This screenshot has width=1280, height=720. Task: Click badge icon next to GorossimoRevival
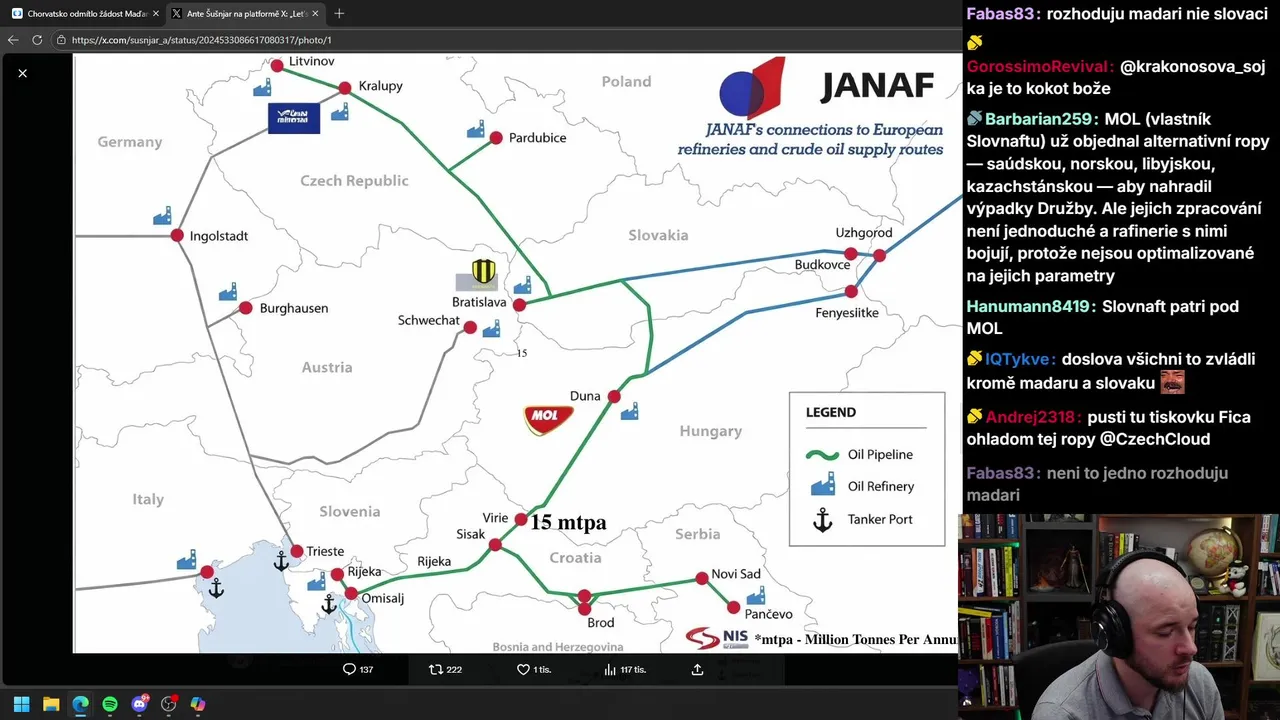coord(974,43)
